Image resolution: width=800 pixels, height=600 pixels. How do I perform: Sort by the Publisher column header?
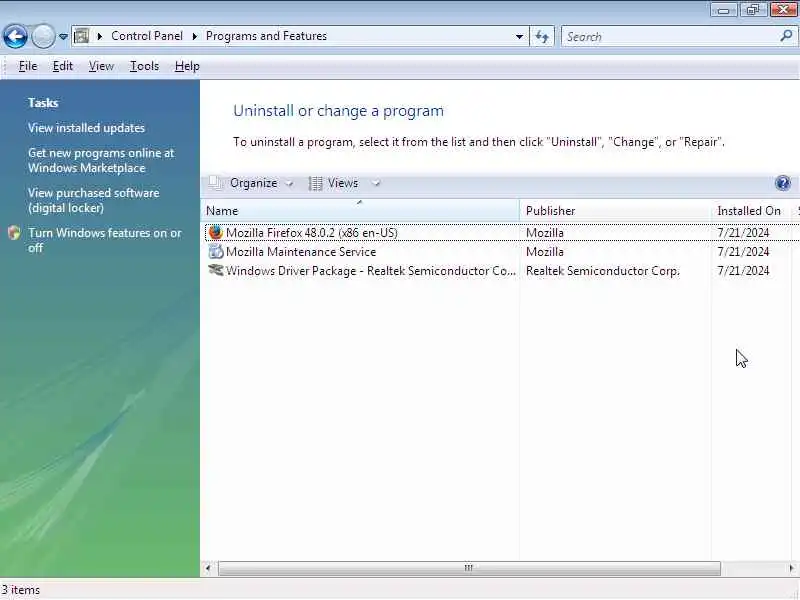pos(615,211)
